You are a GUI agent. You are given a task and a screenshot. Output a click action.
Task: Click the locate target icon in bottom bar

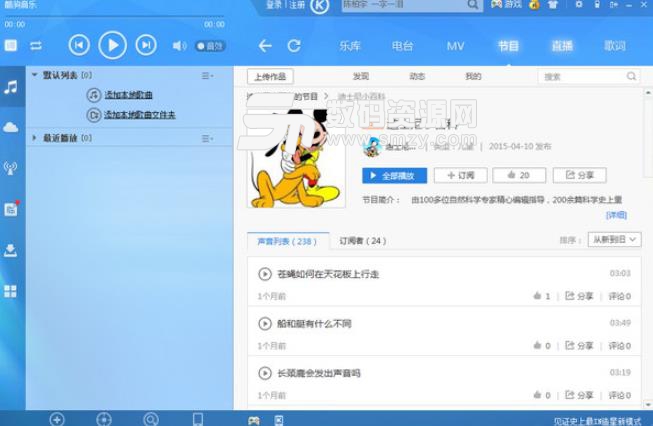[104, 419]
